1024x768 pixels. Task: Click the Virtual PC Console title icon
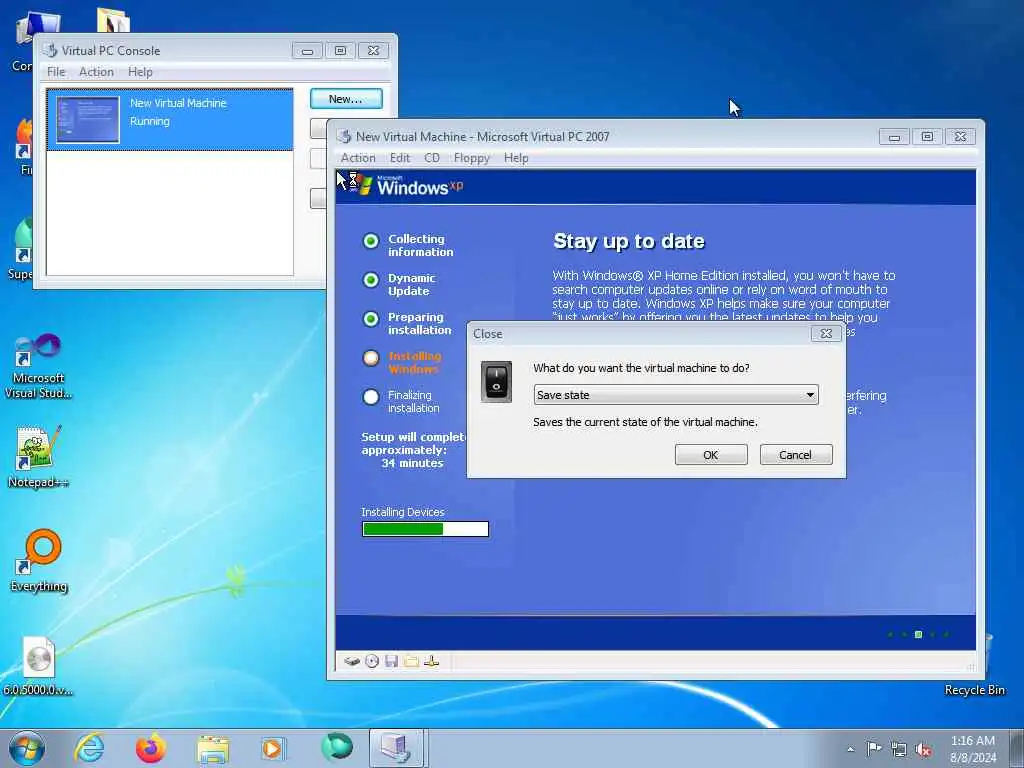click(x=50, y=50)
